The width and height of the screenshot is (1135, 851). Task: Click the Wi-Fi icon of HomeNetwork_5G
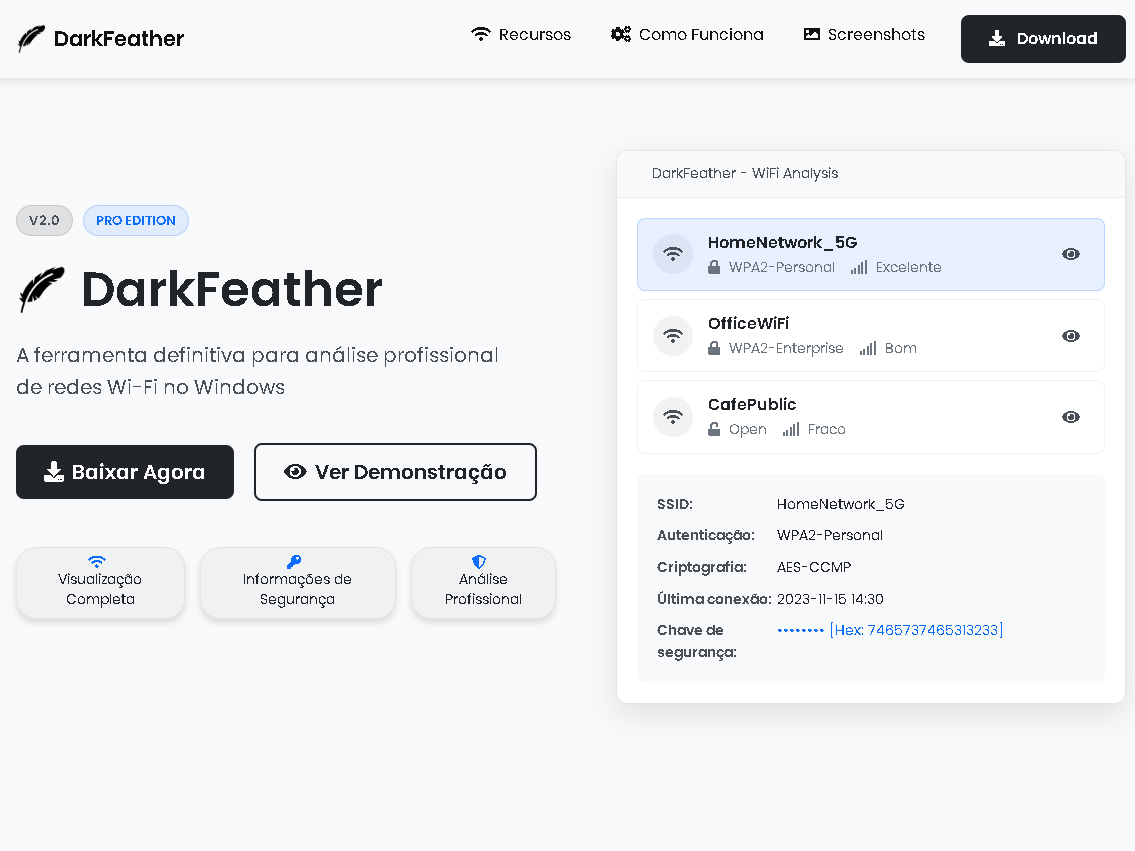(673, 254)
